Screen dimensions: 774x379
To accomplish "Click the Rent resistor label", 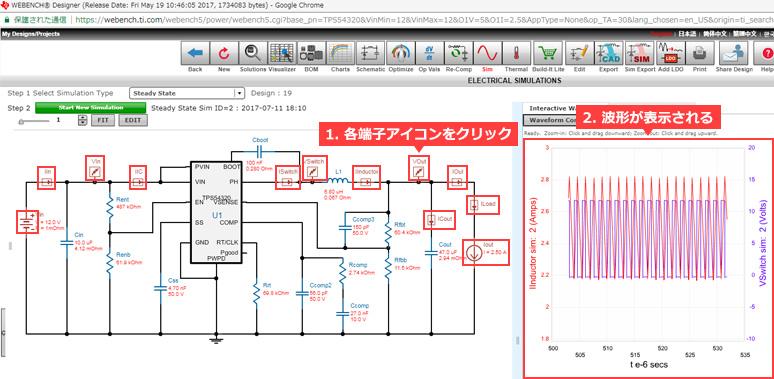I will [122, 199].
